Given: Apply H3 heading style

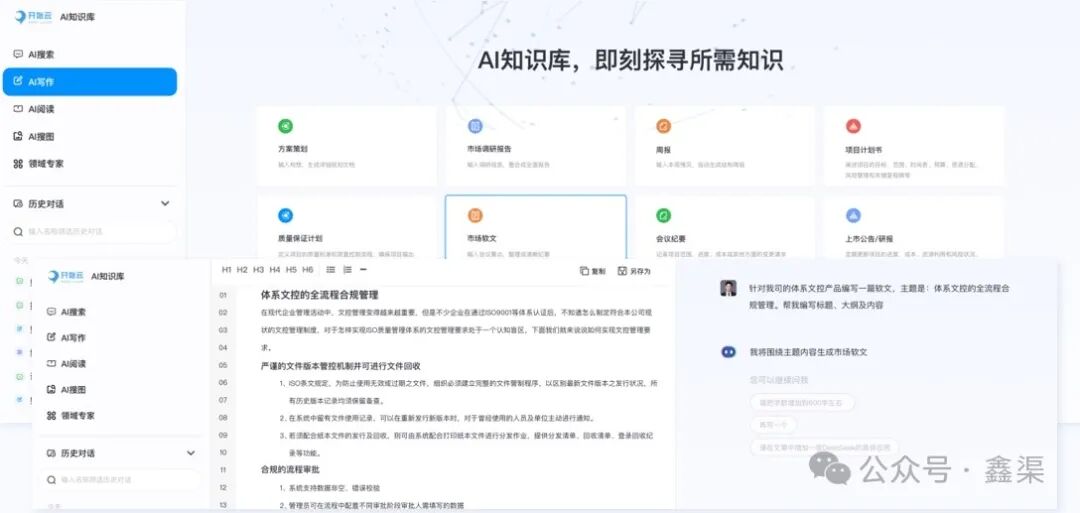Looking at the screenshot, I should tap(258, 270).
